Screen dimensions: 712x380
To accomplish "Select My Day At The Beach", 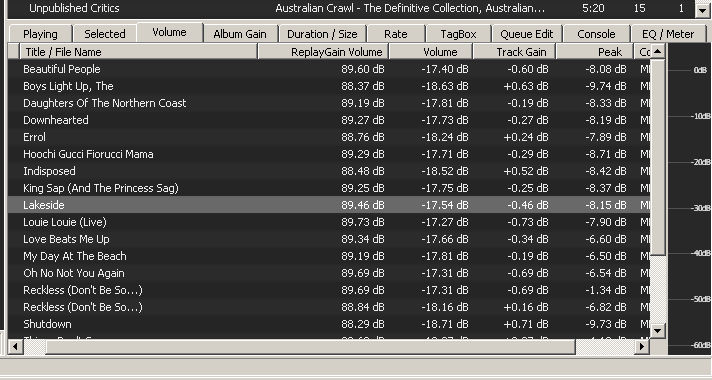I will click(x=329, y=256).
